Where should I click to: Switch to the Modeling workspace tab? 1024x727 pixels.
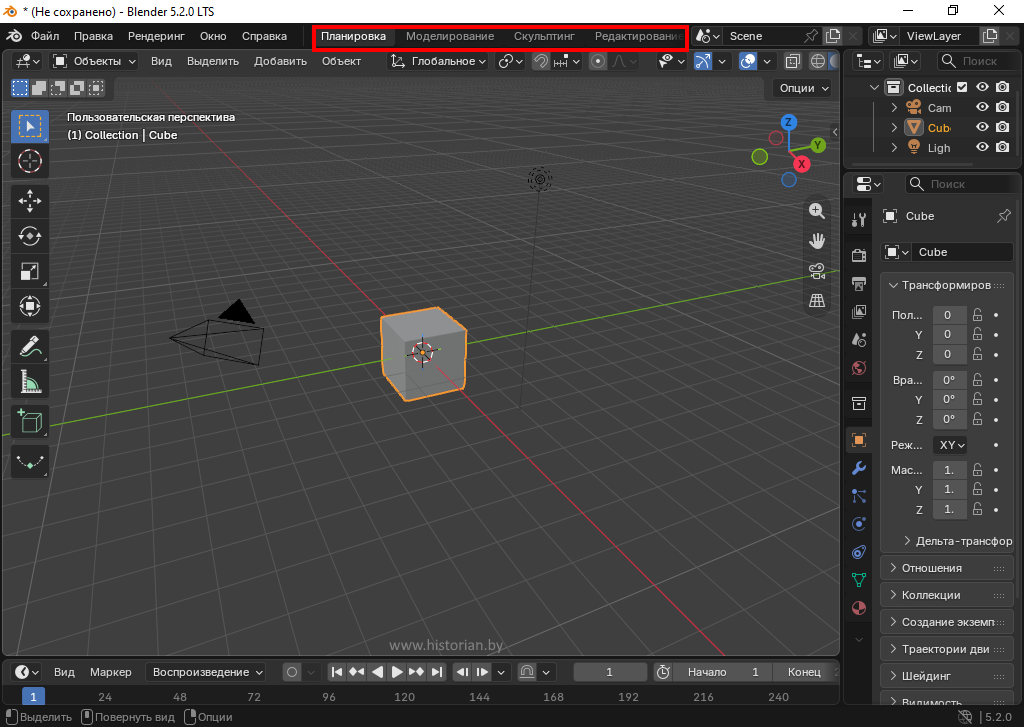tap(450, 36)
